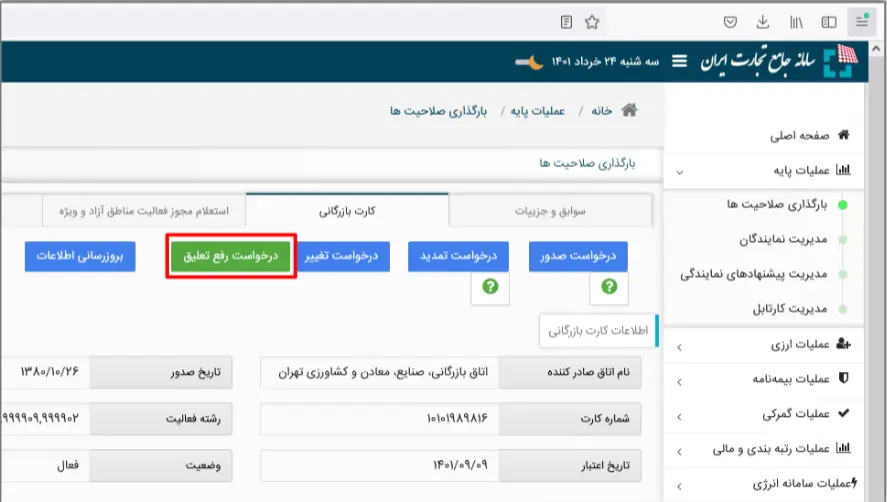Viewport: 887px width, 502px height.
Task: Open Firefox downloads arrow icon
Action: (763, 22)
